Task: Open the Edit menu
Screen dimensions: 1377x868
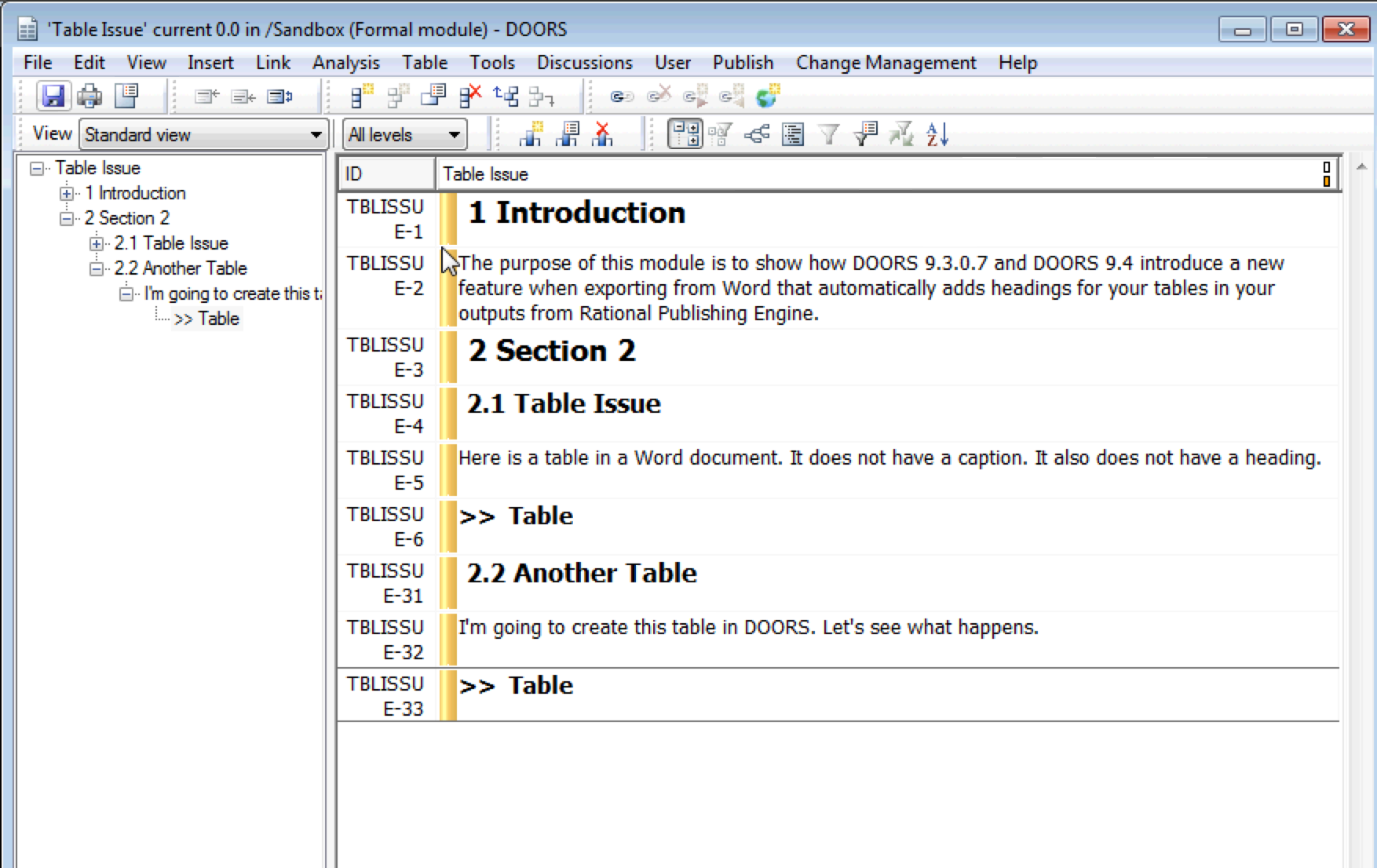Action: [89, 63]
